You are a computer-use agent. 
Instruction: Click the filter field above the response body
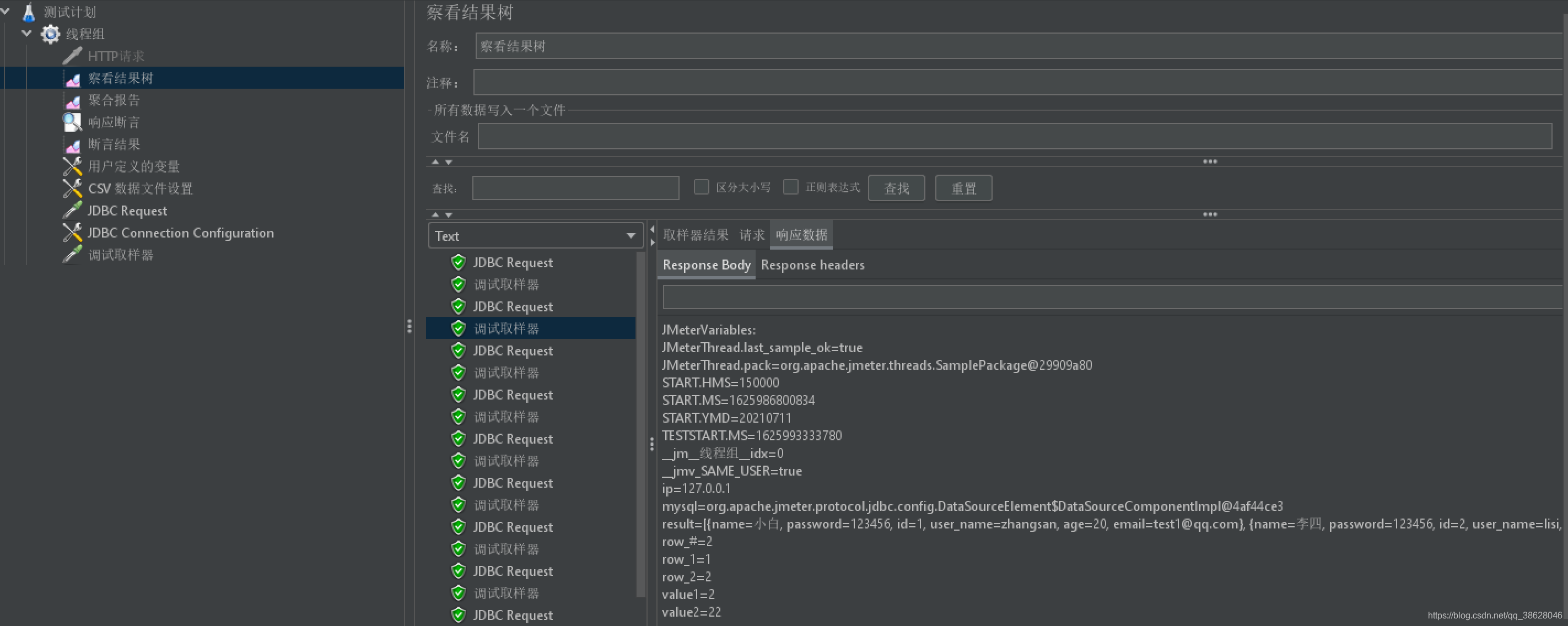tap(1113, 298)
